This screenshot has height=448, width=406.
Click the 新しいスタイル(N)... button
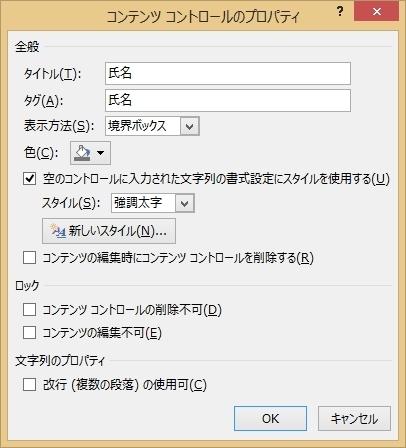[109, 231]
